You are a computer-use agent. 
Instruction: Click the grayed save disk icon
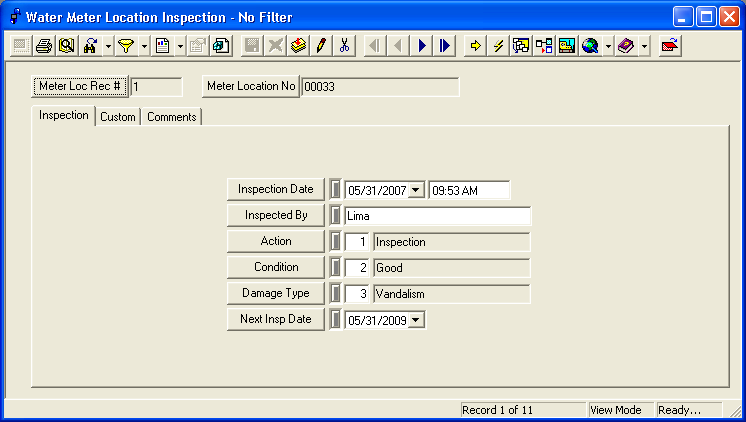pos(252,46)
